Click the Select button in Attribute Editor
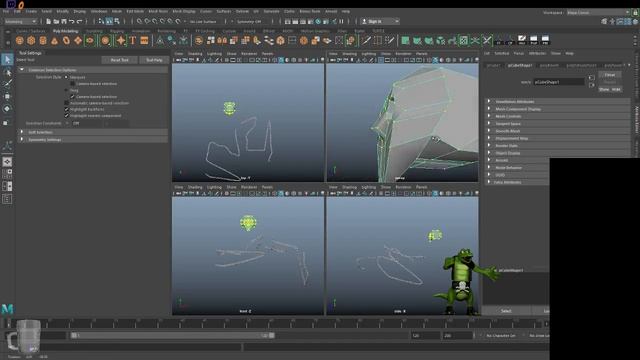 click(506, 311)
